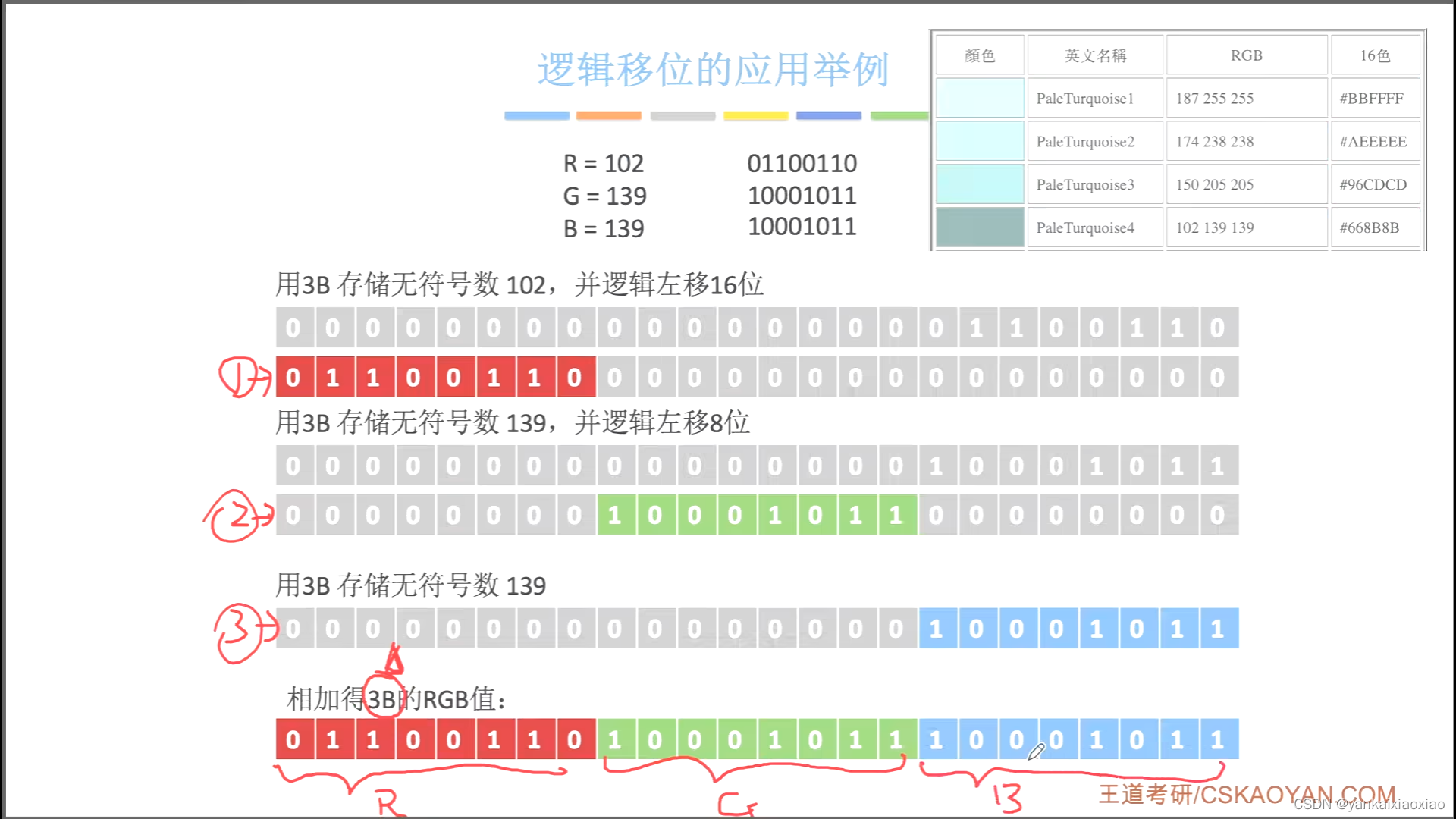
Task: Click the 顏色 column header
Action: pyautogui.click(x=980, y=55)
